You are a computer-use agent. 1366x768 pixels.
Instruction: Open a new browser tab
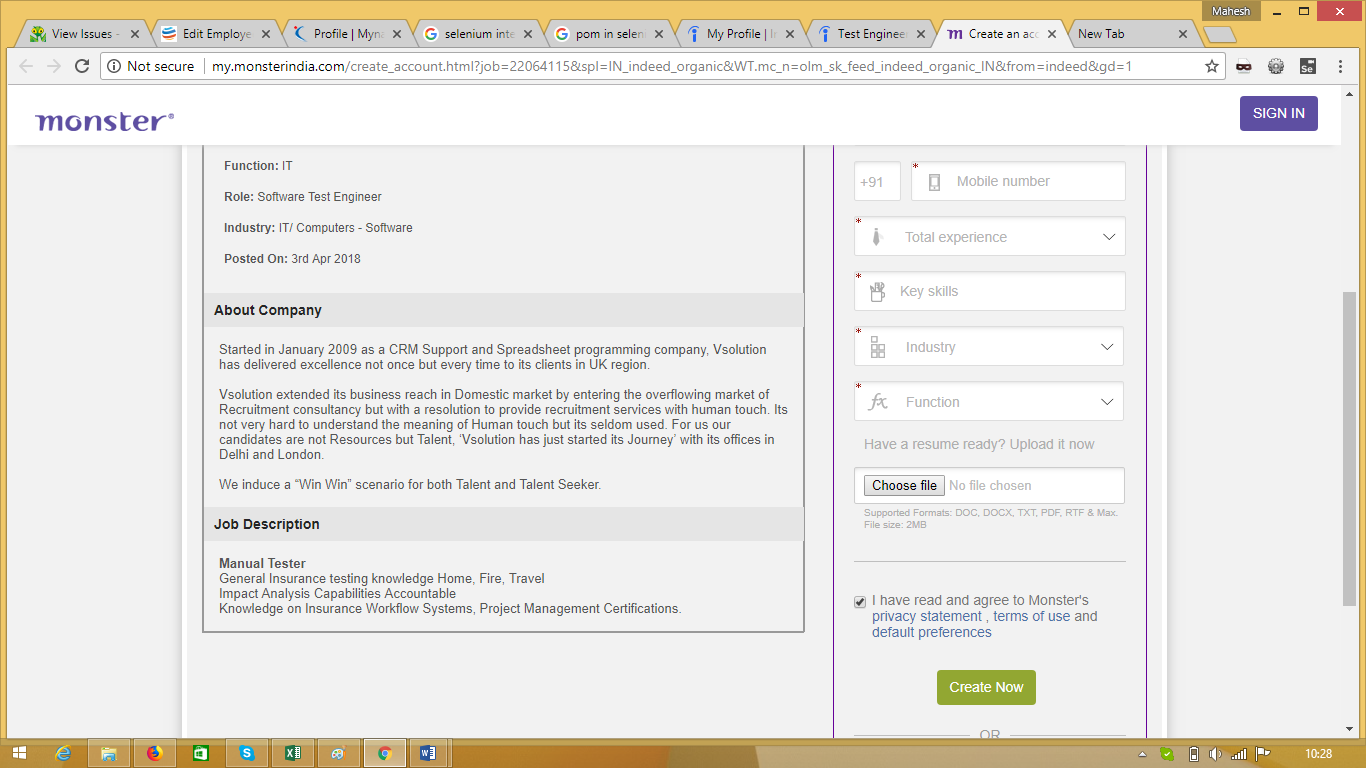[1218, 35]
